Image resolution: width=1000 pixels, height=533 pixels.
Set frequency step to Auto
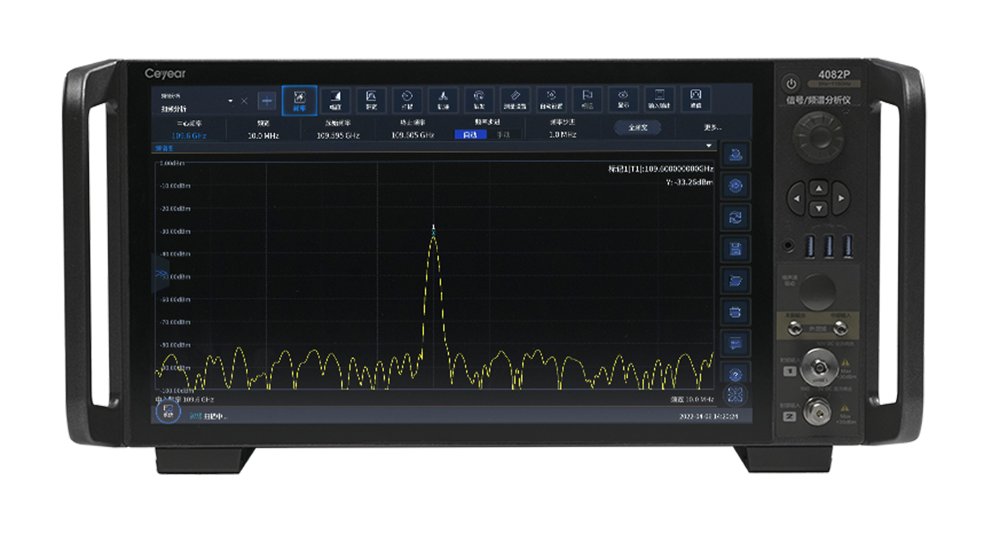468,134
